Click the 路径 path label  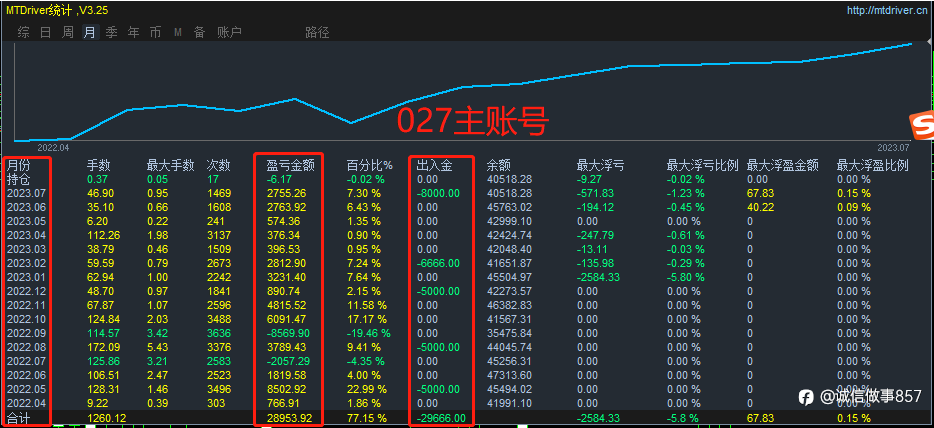[x=317, y=32]
